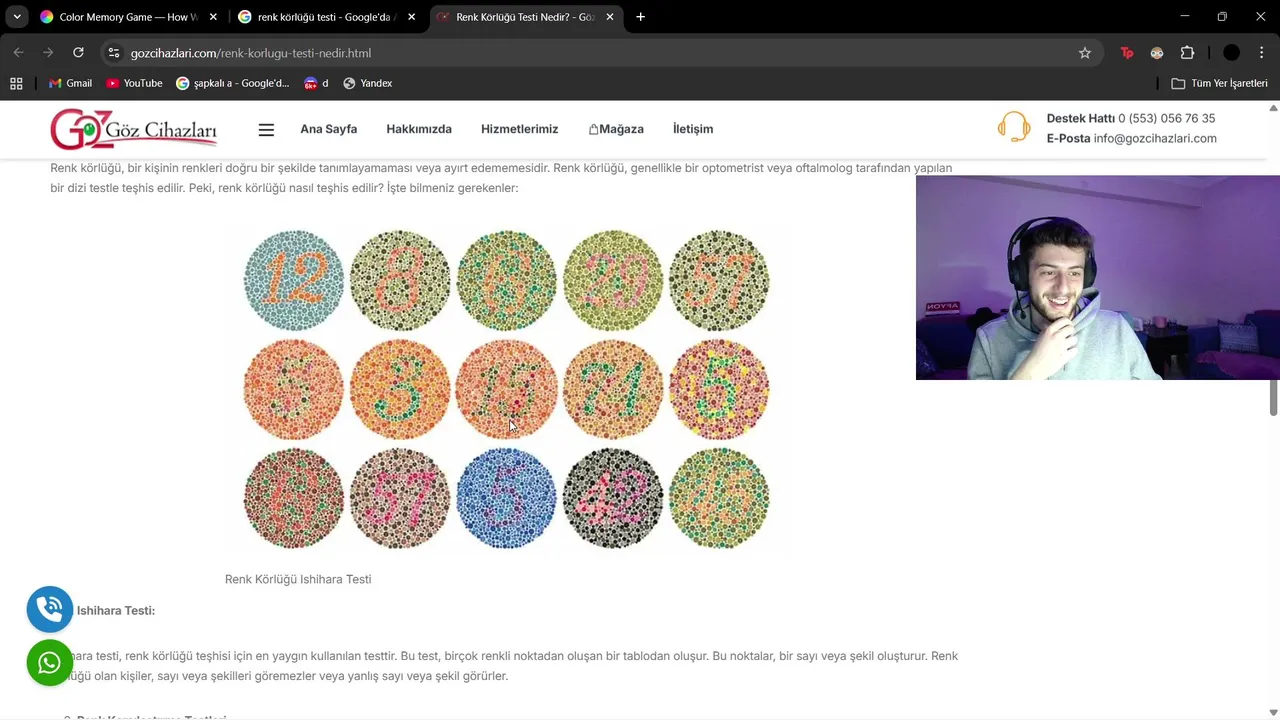This screenshot has width=1280, height=720.
Task: Open the Yandex bookmark
Action: (x=367, y=83)
